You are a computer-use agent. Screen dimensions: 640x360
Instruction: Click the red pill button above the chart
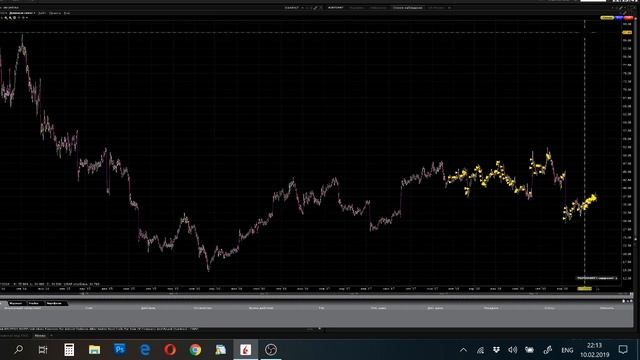click(x=629, y=18)
